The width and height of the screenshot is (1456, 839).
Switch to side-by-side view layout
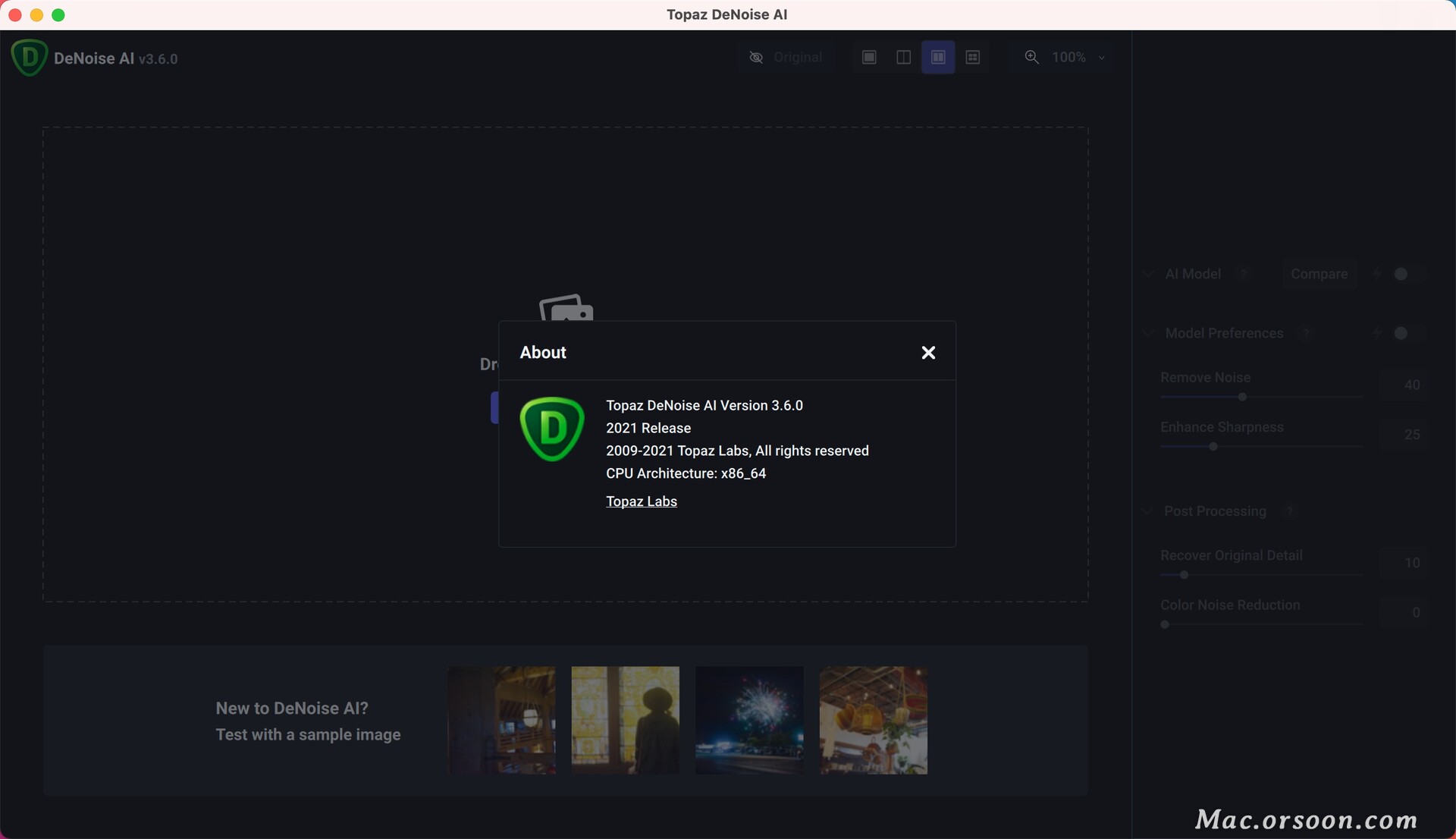point(938,58)
